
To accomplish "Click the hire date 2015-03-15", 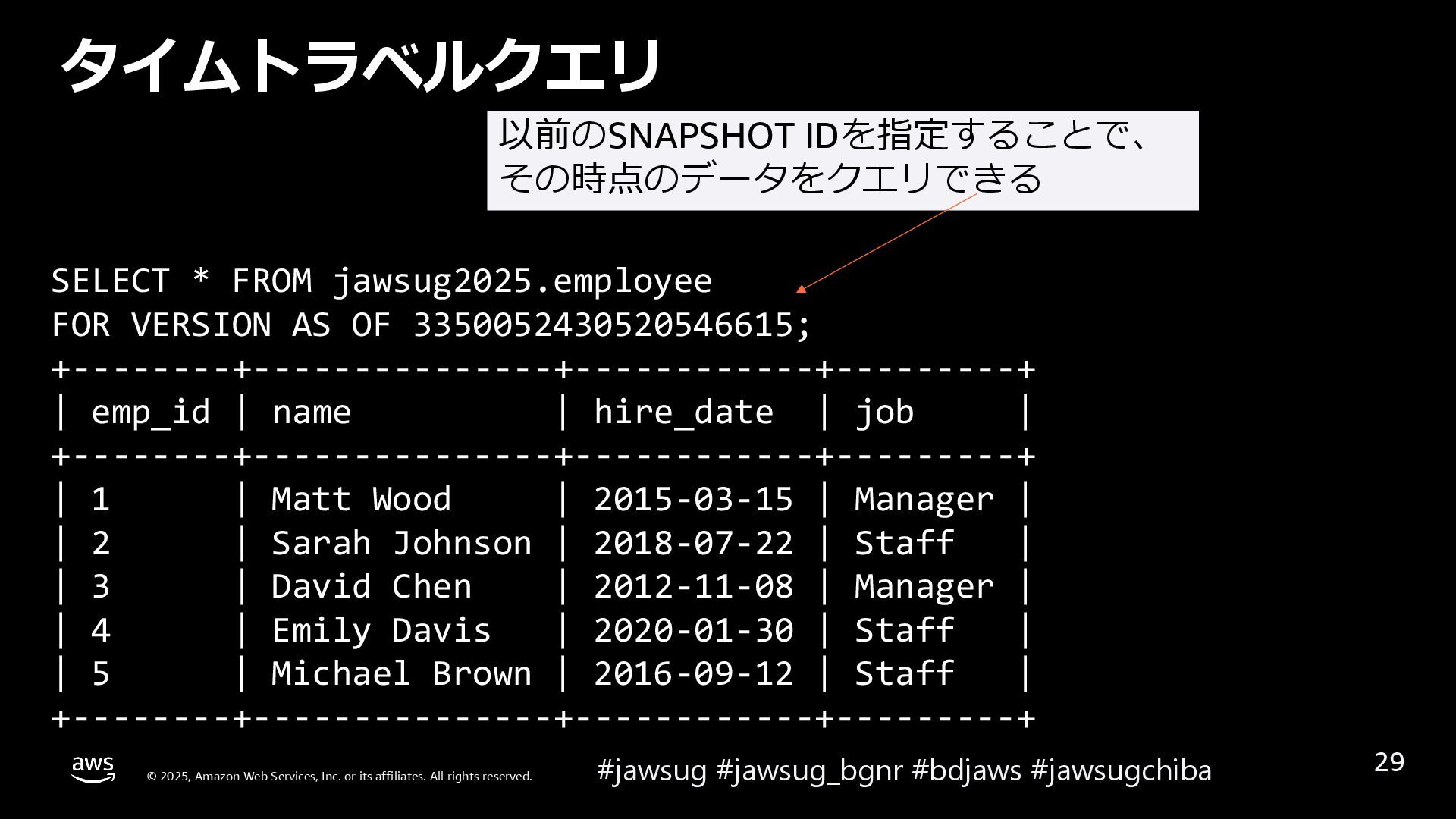I will coord(693,500).
